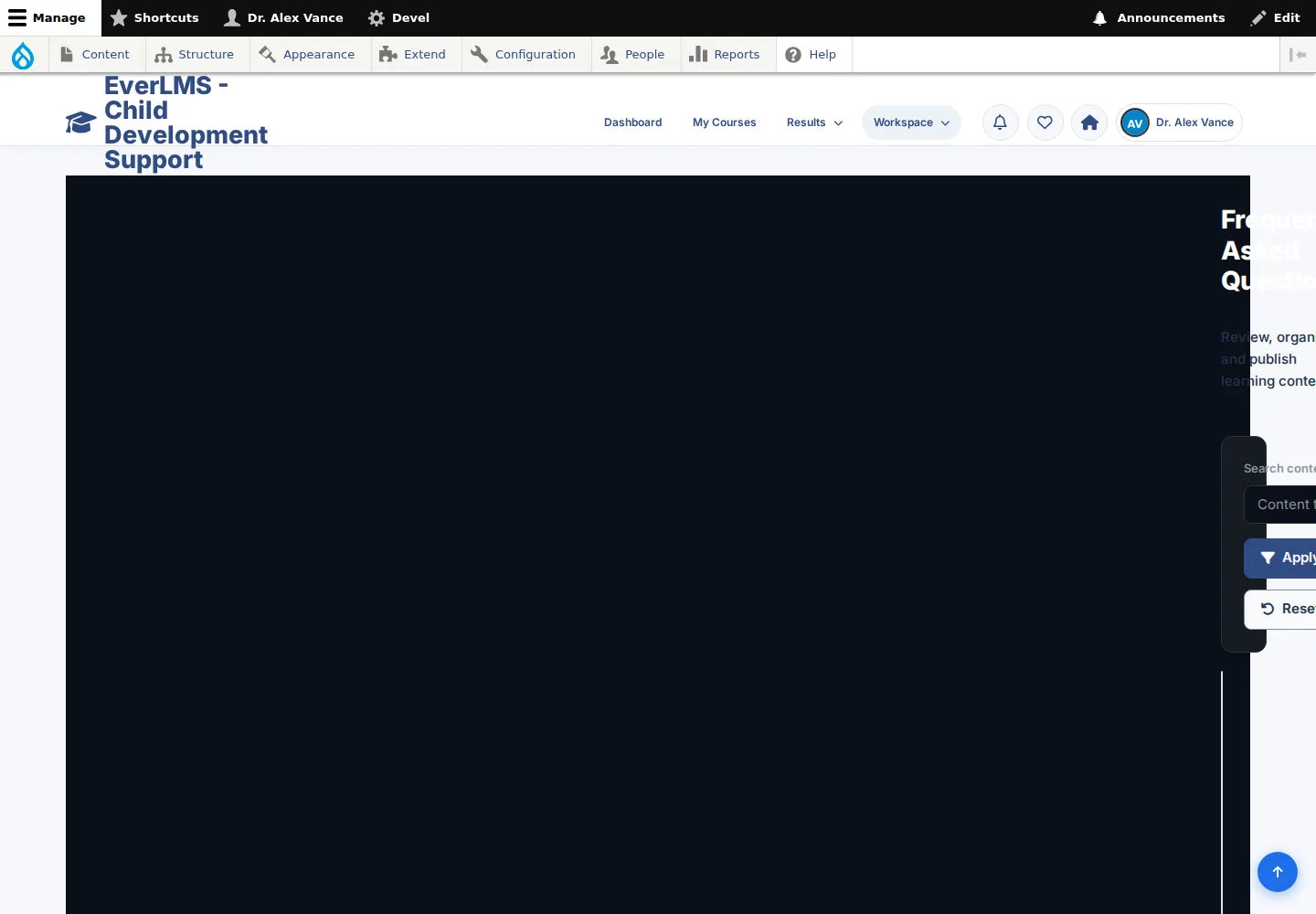This screenshot has width=1316, height=914.
Task: Click the graduation cap site logo
Action: (80, 122)
